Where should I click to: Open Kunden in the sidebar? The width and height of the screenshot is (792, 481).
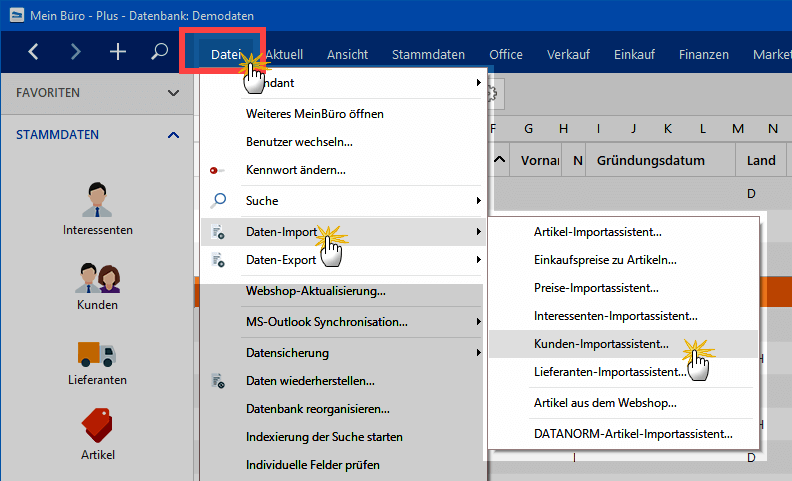click(97, 286)
